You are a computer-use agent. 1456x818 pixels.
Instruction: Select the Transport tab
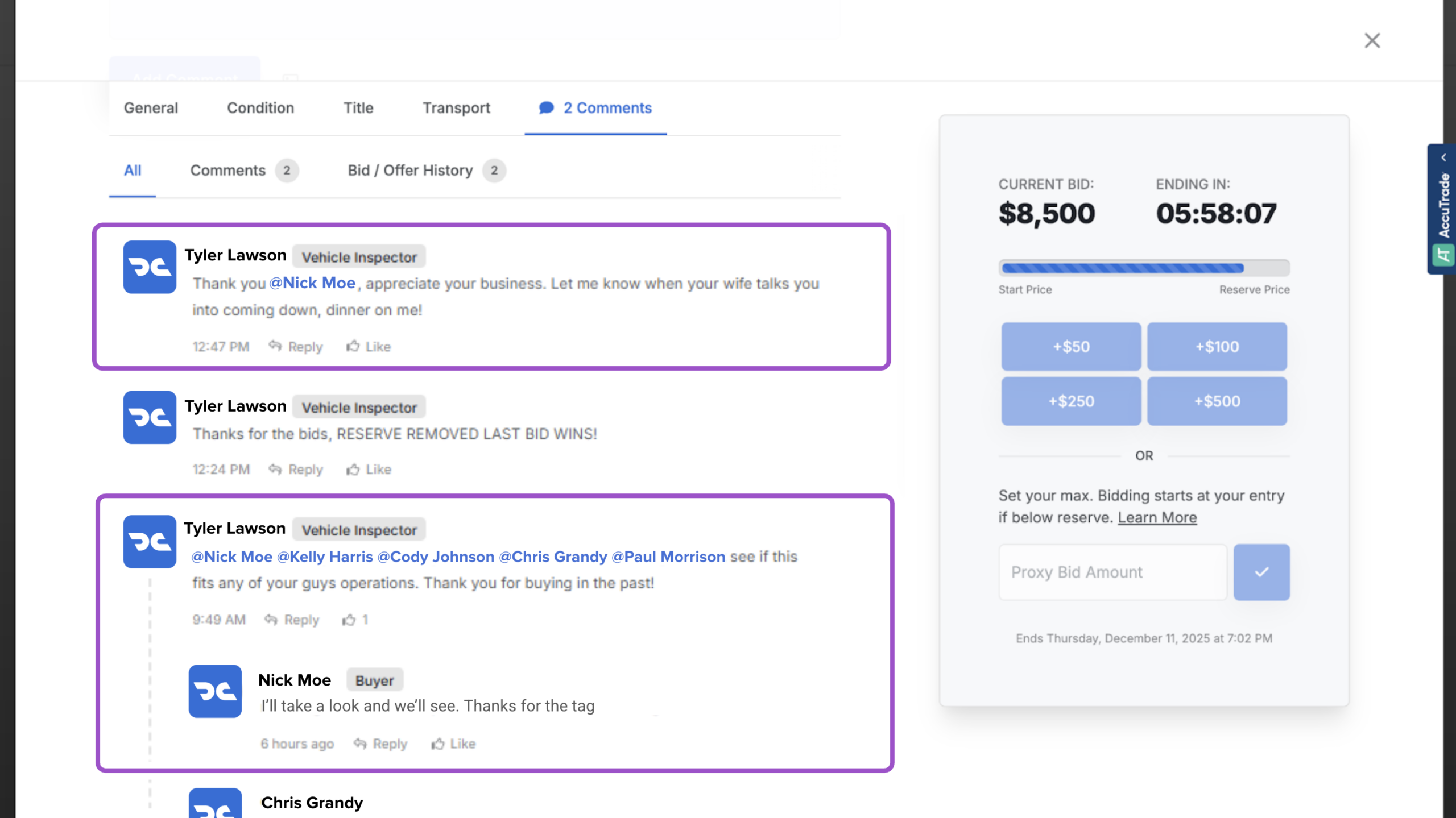pos(456,108)
